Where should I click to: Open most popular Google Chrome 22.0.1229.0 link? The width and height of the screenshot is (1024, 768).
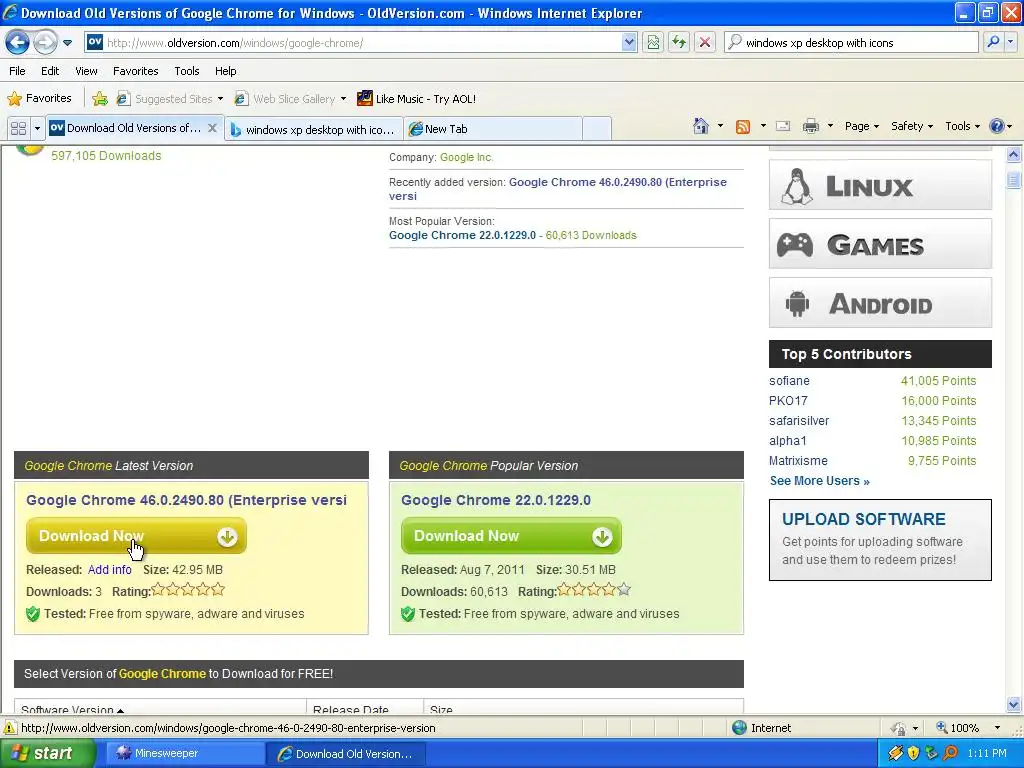[x=462, y=235]
